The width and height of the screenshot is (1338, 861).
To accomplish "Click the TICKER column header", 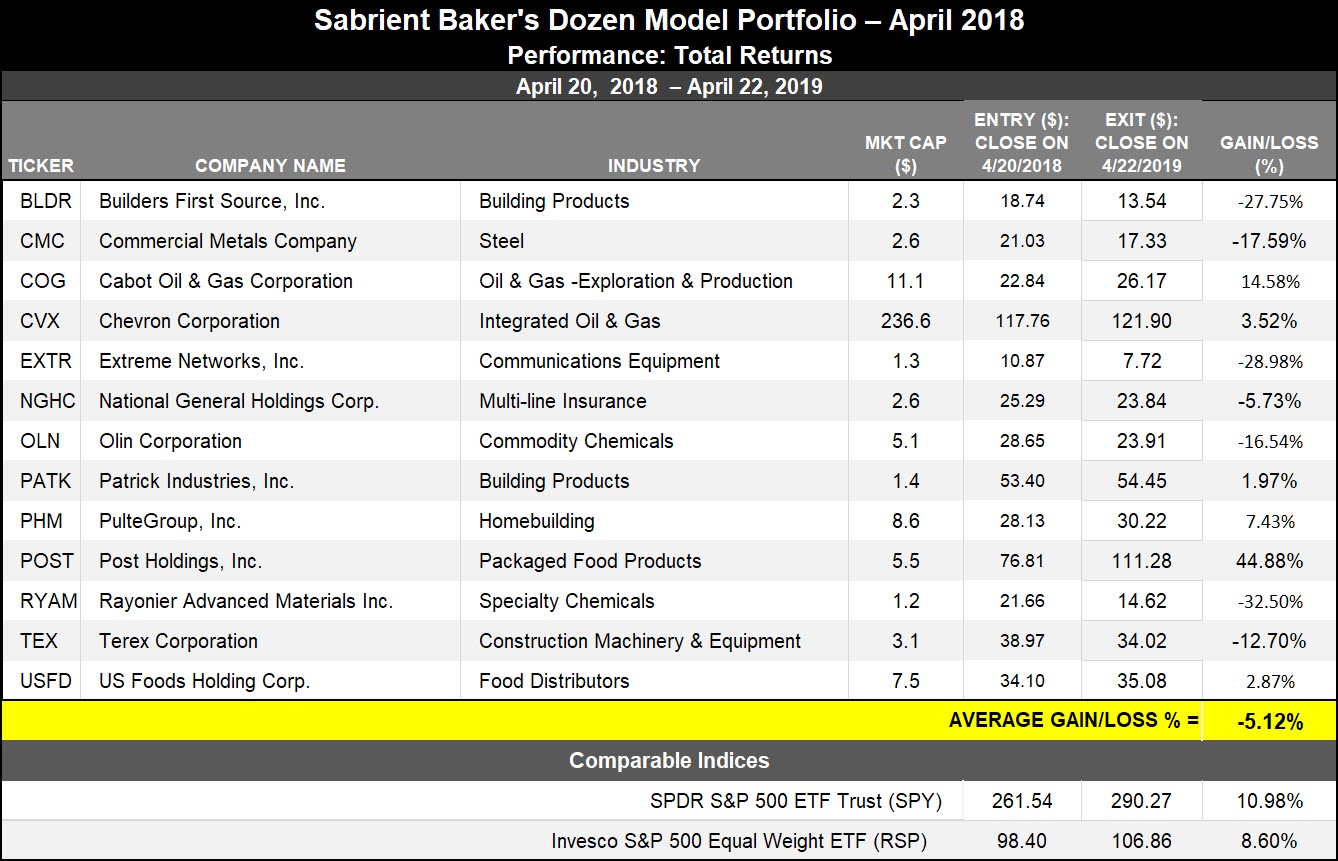I will coord(41,166).
